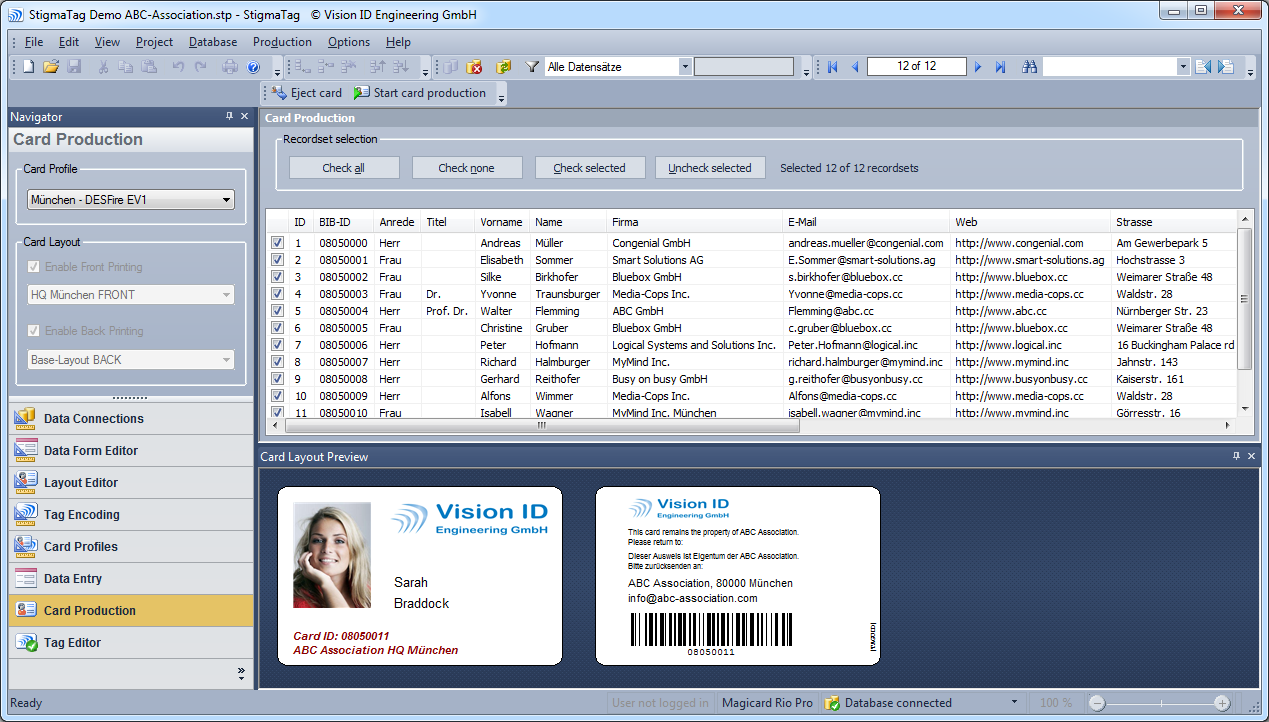Select the Card Production navigator item
1269x722 pixels.
click(131, 611)
